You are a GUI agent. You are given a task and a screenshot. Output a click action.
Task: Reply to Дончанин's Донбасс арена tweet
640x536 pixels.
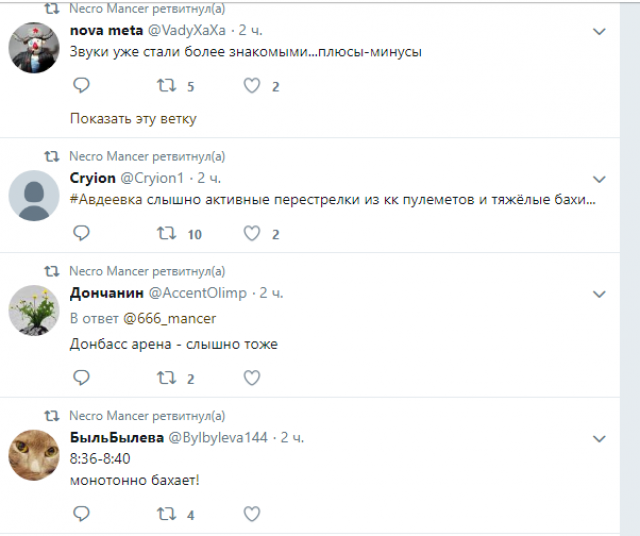tap(82, 378)
